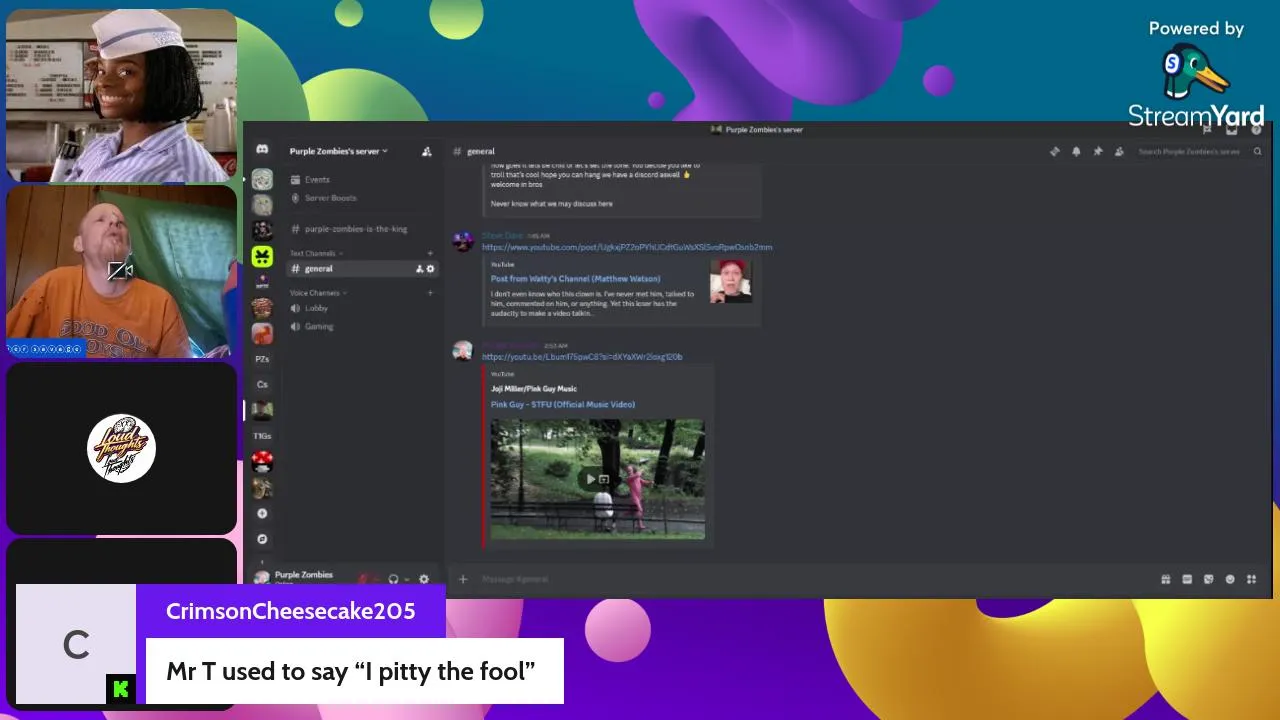This screenshot has width=1280, height=720.
Task: Click the invite people icon beside server name
Action: point(427,151)
